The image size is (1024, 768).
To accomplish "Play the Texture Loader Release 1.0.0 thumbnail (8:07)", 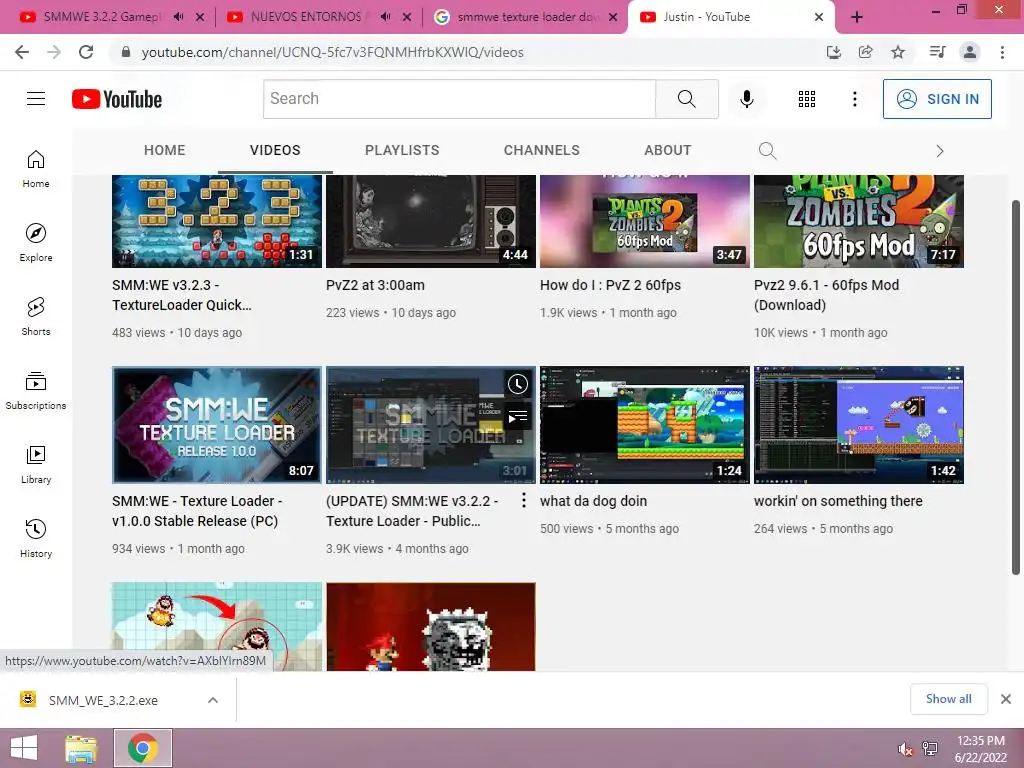I will 217,425.
